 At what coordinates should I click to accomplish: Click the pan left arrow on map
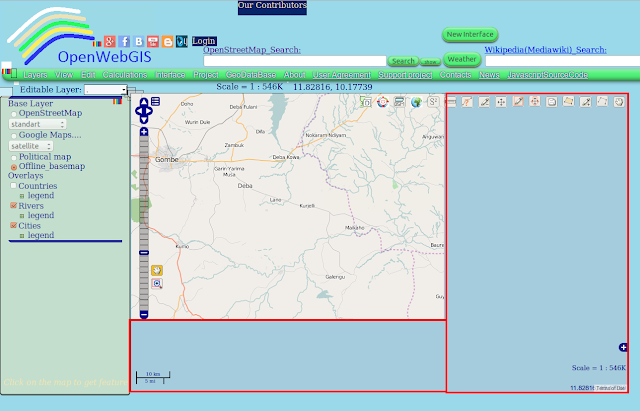(138, 111)
